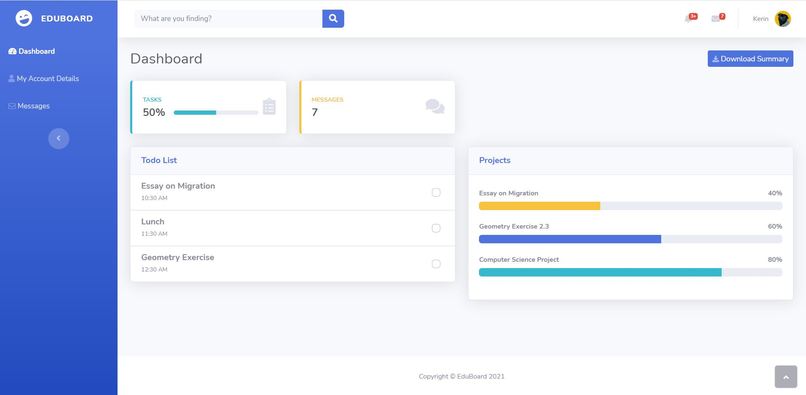Click the 'Essay on Migration' todo item text
Image resolution: width=806 pixels, height=395 pixels.
click(x=178, y=186)
